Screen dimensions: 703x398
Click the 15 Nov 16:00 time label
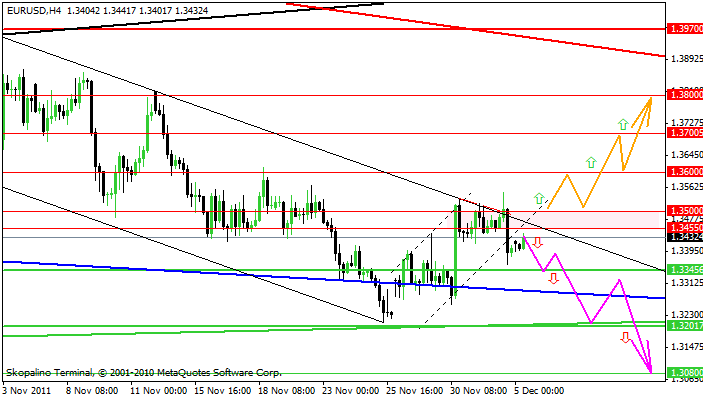223,391
